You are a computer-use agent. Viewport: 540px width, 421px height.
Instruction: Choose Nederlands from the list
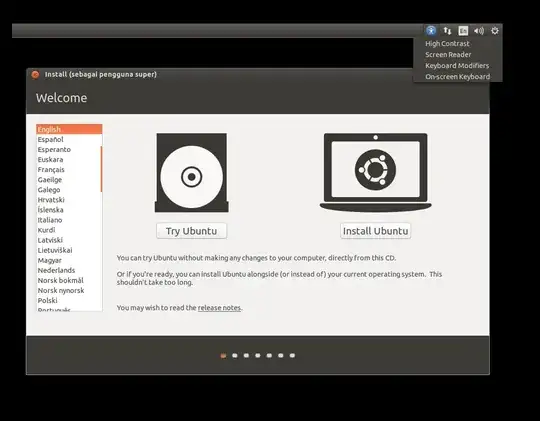(69, 270)
